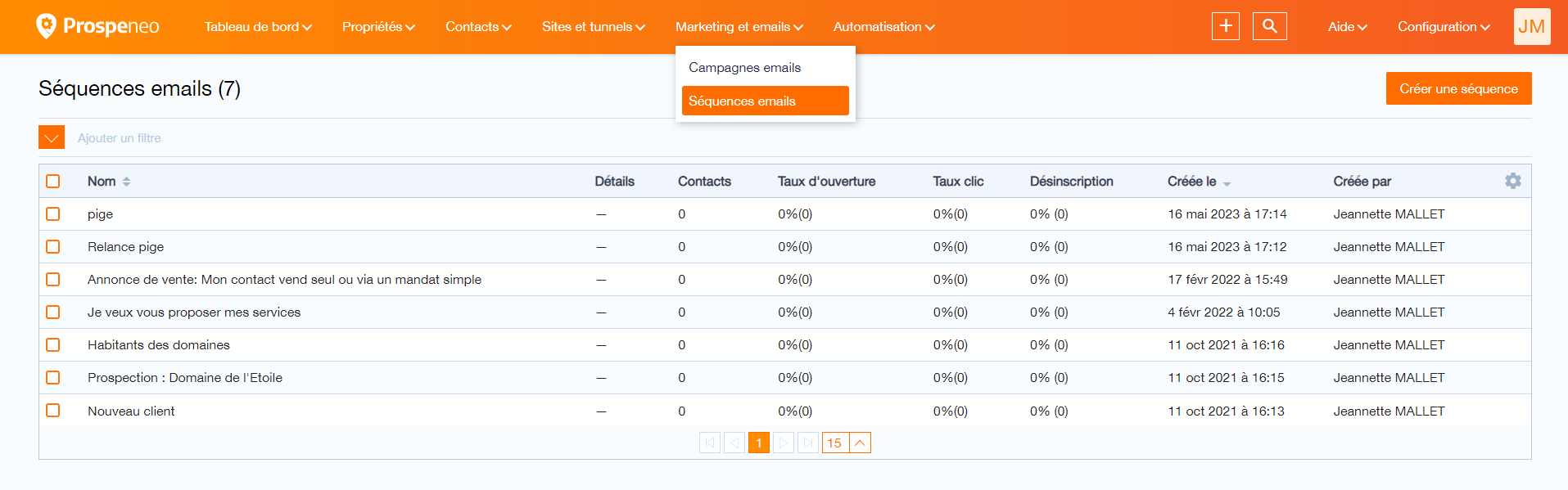Screen dimensions: 1568x490
Task: Check the box for pige row
Action: pyautogui.click(x=53, y=214)
